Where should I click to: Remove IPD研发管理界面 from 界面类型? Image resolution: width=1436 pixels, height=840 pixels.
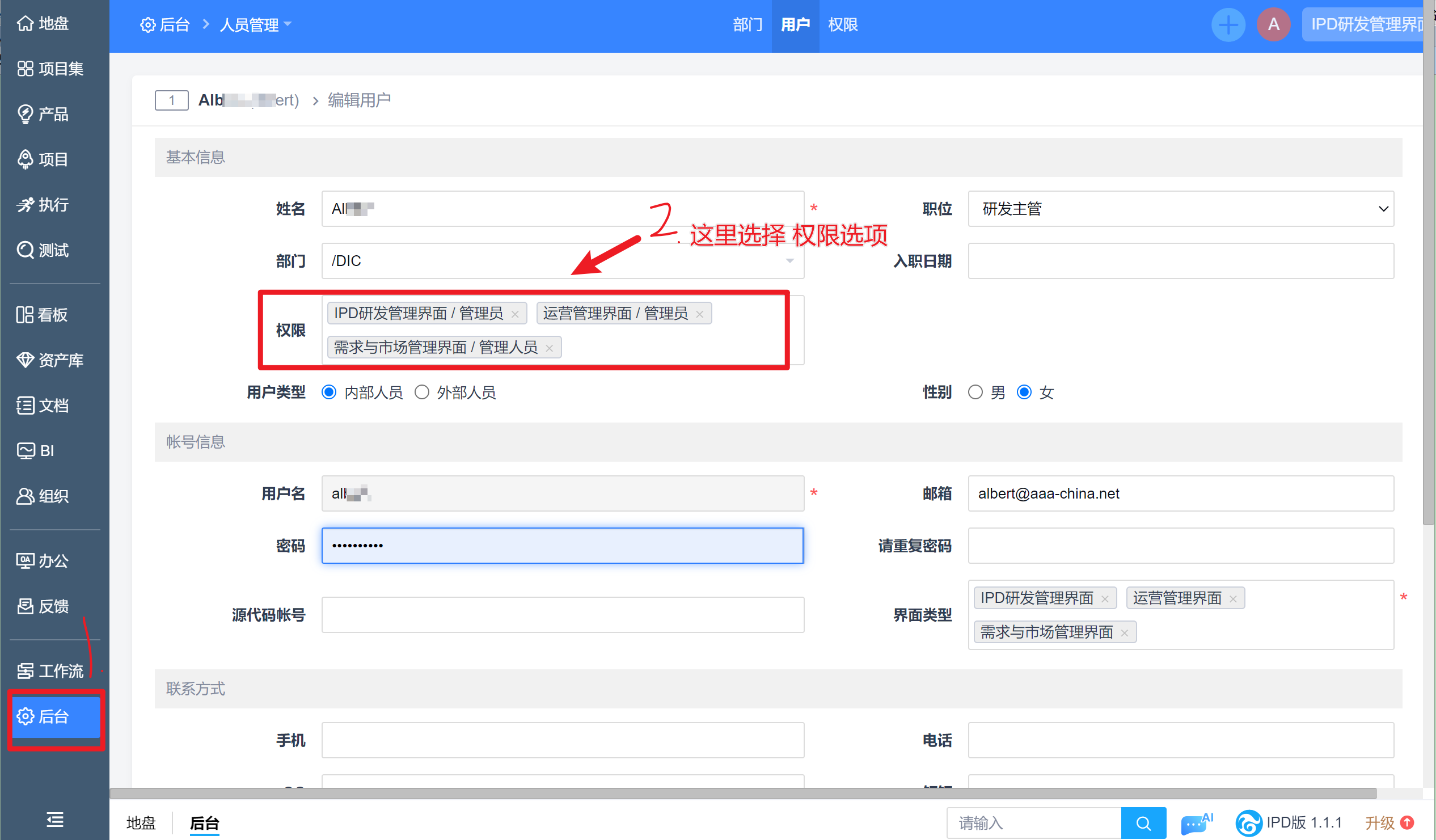[1105, 599]
